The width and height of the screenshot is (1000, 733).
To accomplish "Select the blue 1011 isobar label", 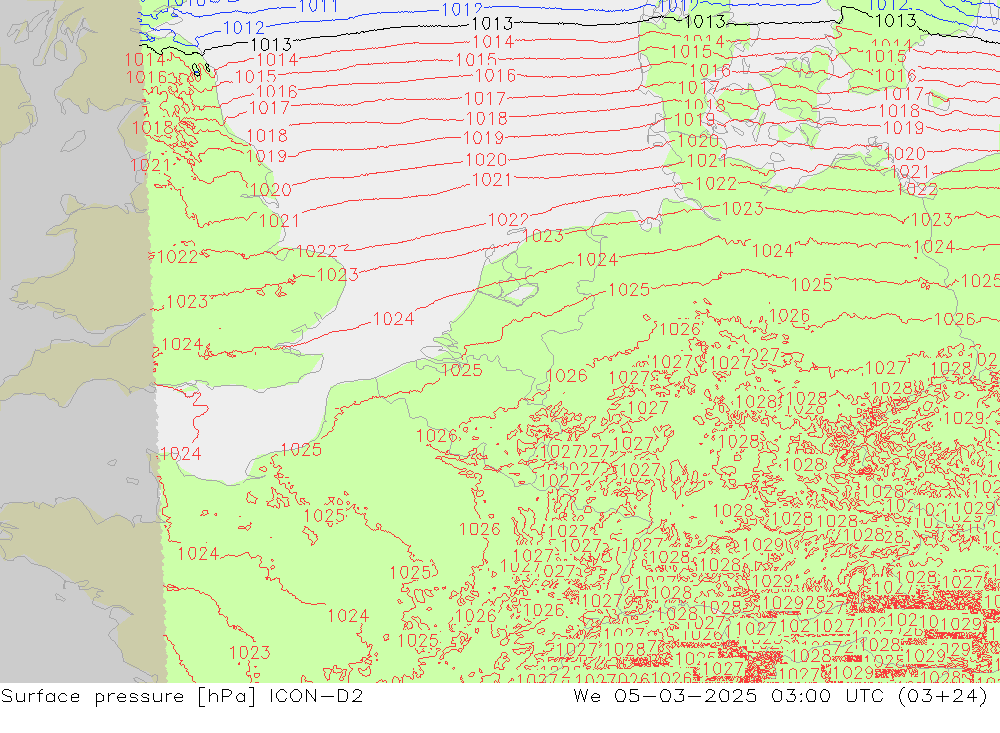I will [318, 6].
